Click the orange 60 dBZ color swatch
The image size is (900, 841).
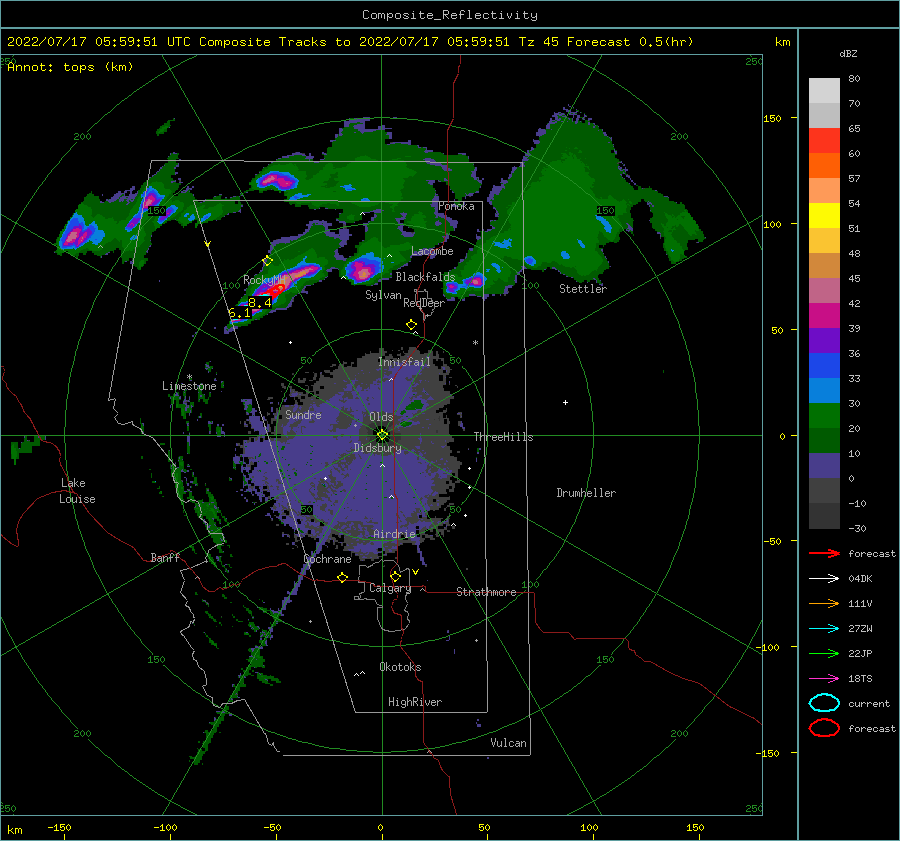824,166
